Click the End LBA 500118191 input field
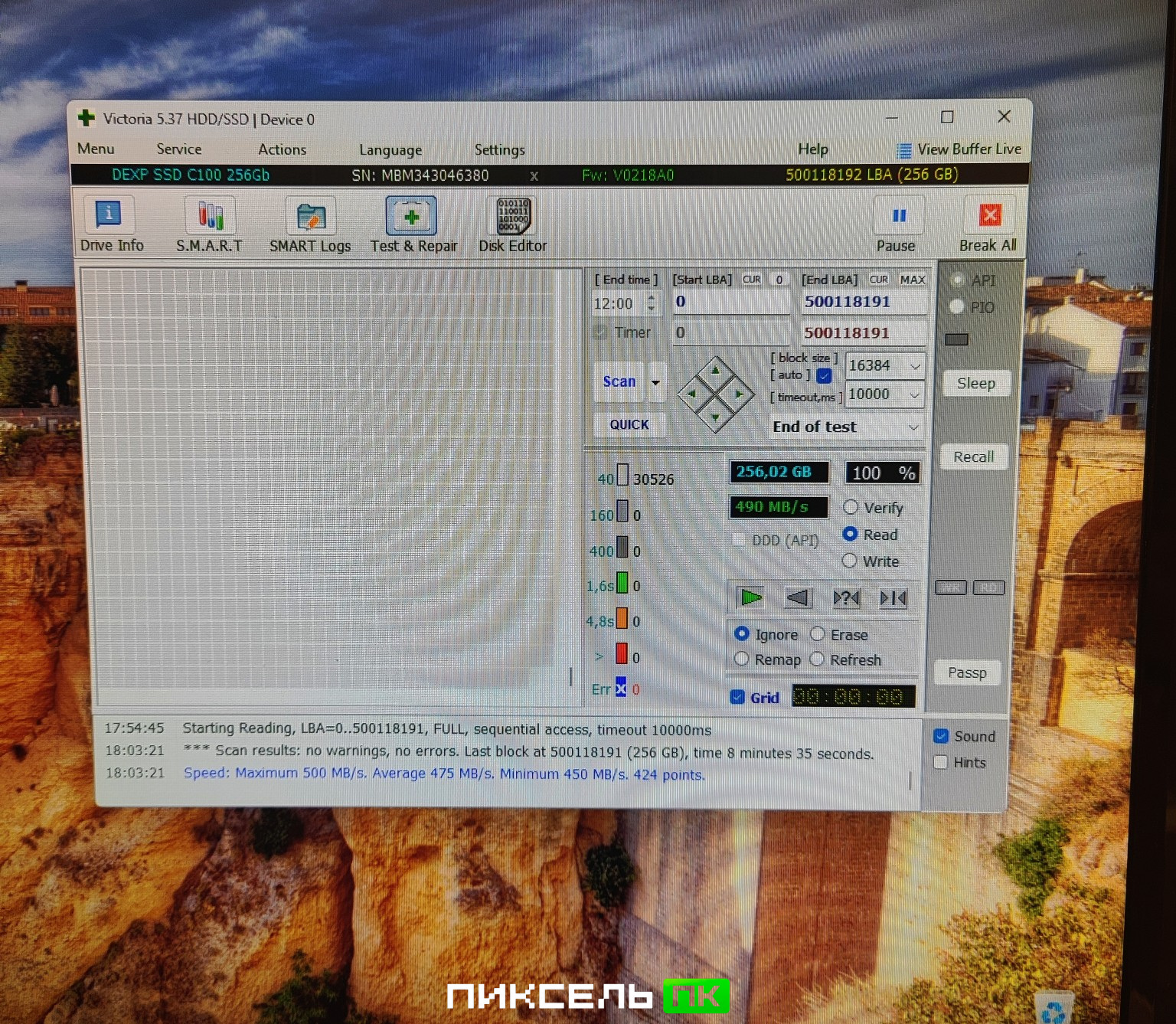The width and height of the screenshot is (1176, 1024). [864, 302]
